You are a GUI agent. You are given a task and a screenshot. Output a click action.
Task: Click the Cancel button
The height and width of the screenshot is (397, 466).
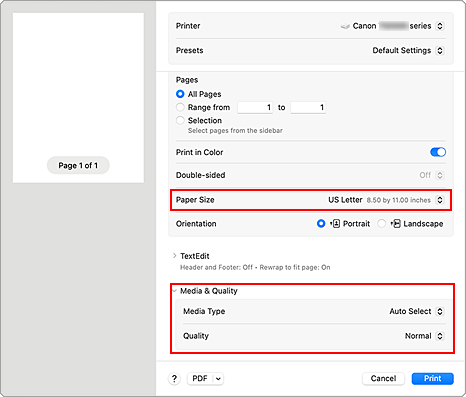click(383, 379)
